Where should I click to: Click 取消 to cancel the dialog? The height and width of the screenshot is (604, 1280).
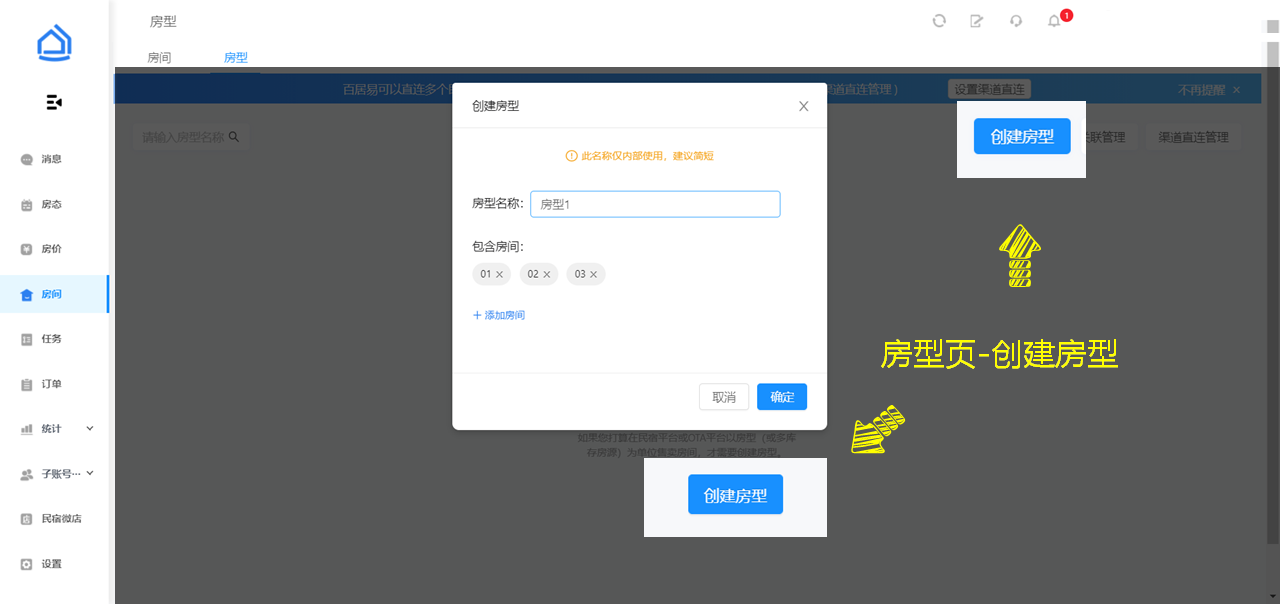tap(724, 397)
